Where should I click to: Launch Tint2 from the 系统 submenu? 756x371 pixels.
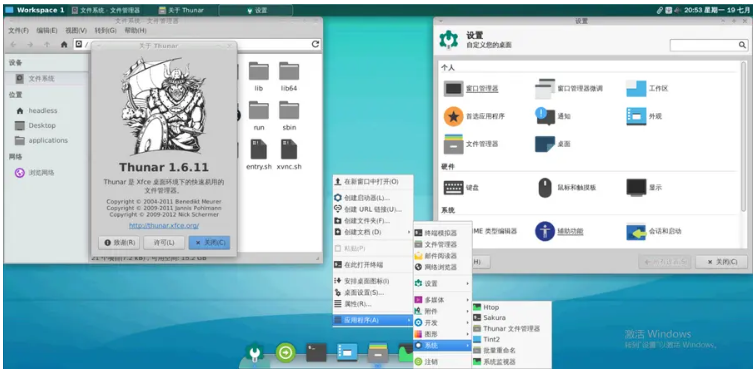pyautogui.click(x=512, y=340)
